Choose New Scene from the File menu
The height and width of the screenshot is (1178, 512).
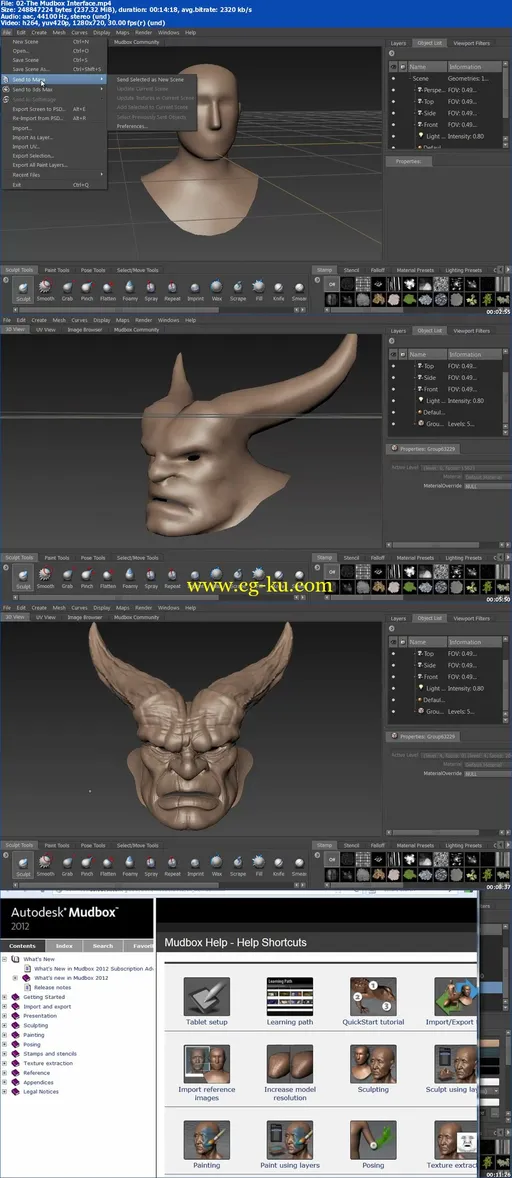click(x=54, y=41)
